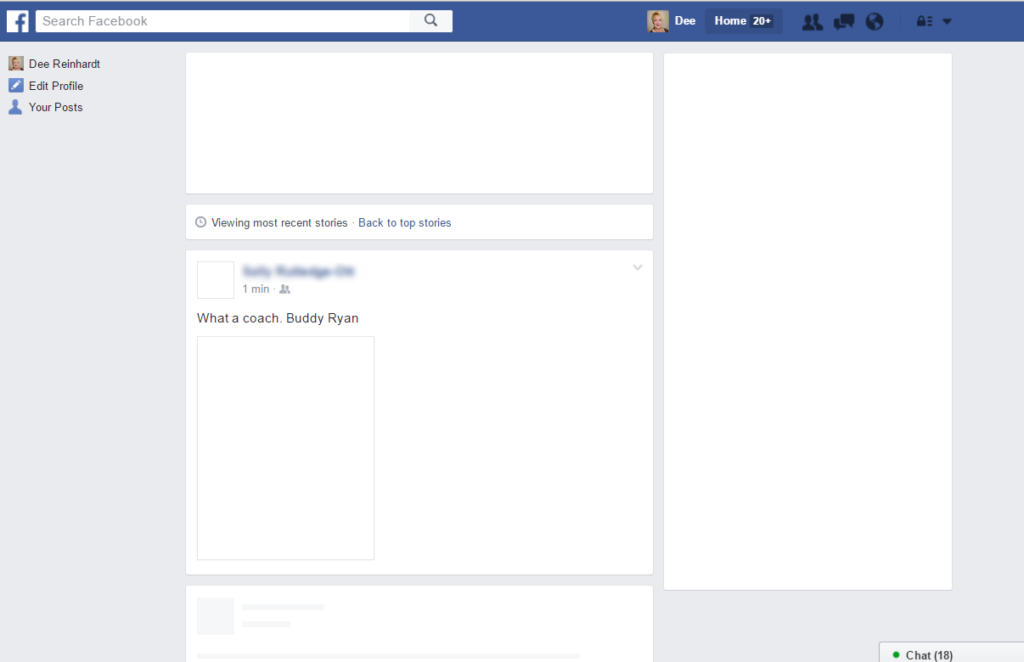This screenshot has width=1024, height=662.
Task: Click the Your Posts person icon
Action: tap(15, 107)
